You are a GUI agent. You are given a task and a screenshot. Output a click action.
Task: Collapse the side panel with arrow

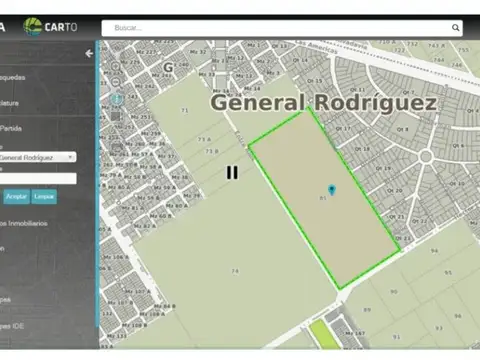(x=89, y=53)
